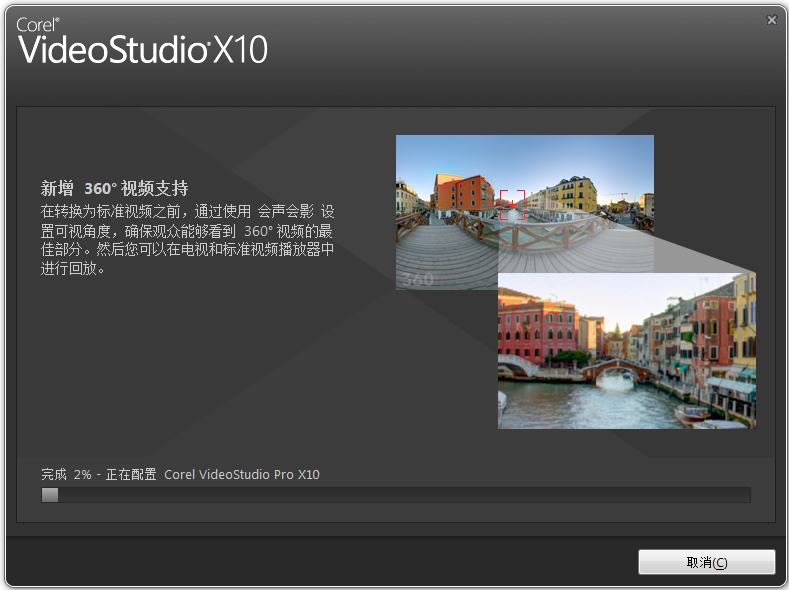
Task: Click the Cancel (取消) button
Action: click(x=706, y=562)
